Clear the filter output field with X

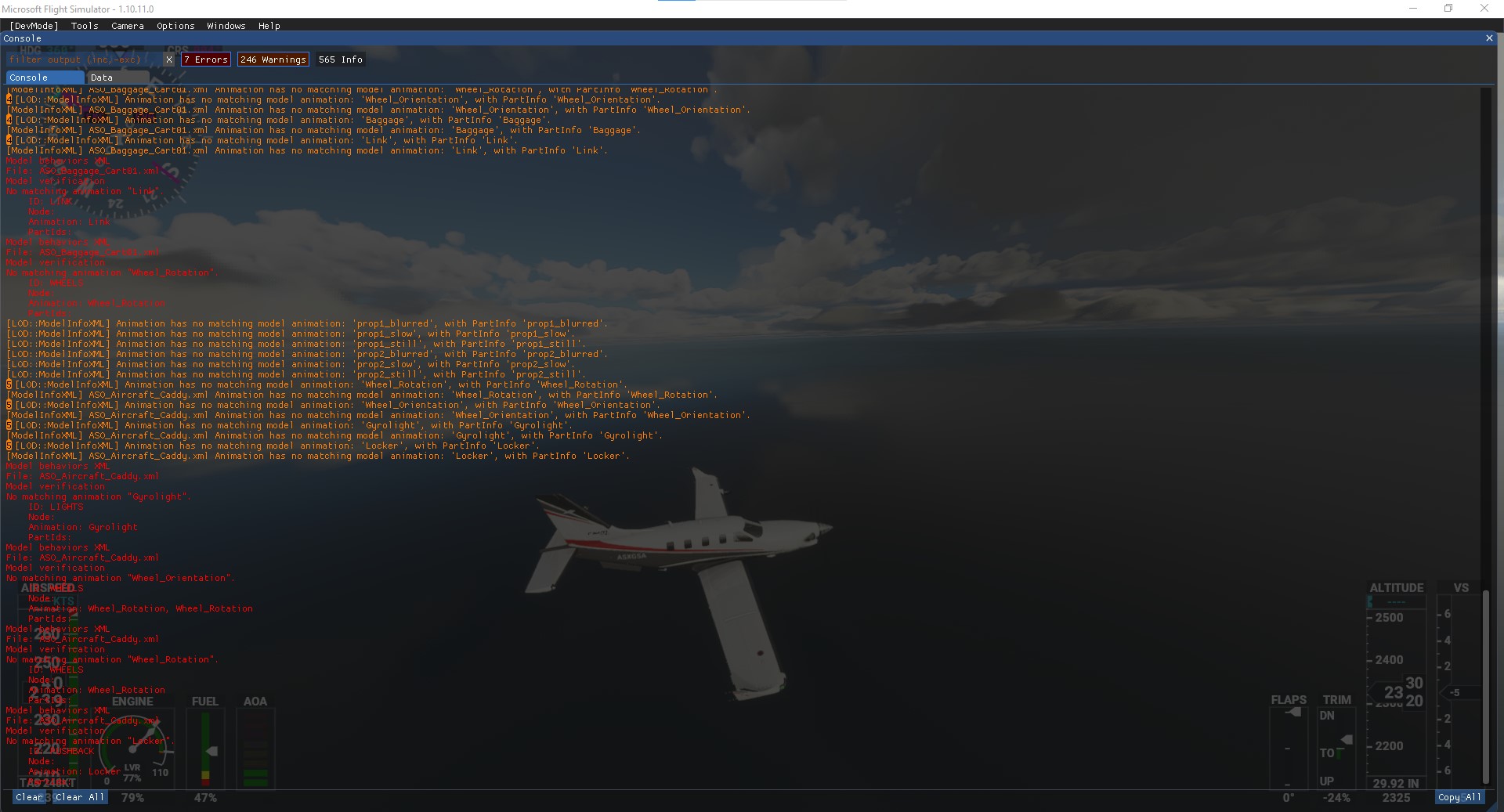169,60
